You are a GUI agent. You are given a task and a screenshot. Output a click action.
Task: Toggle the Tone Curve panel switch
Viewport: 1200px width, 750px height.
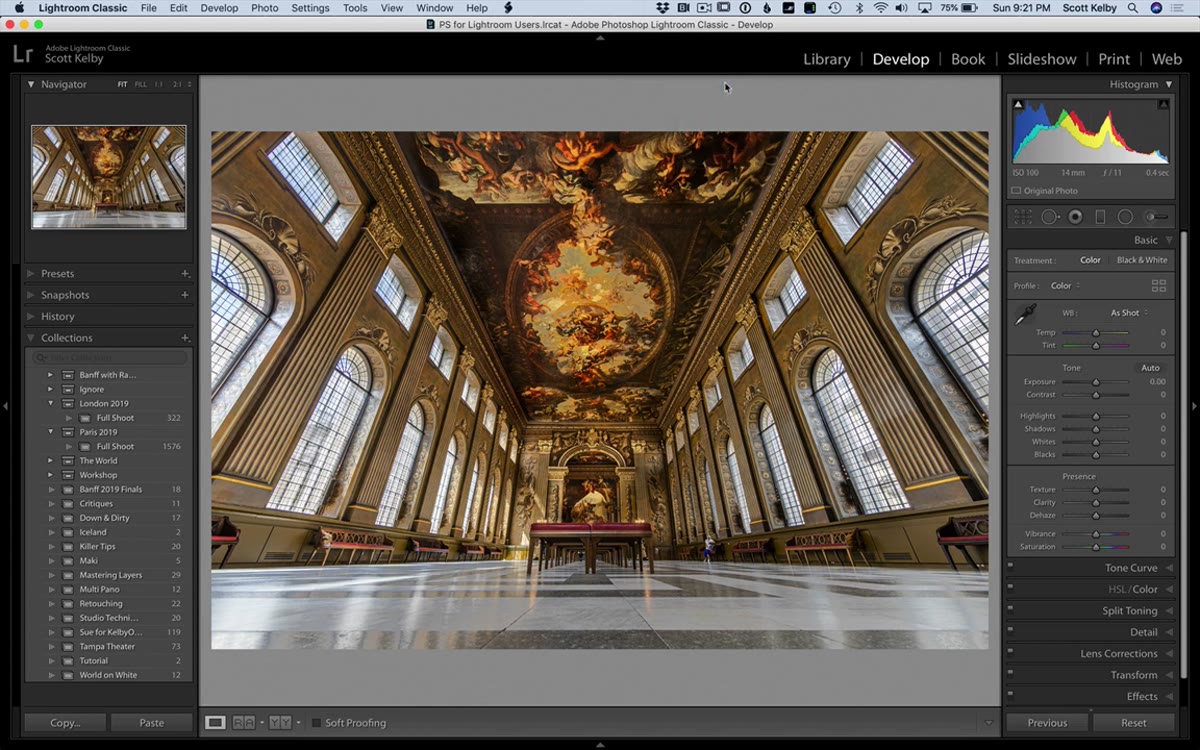click(1011, 567)
